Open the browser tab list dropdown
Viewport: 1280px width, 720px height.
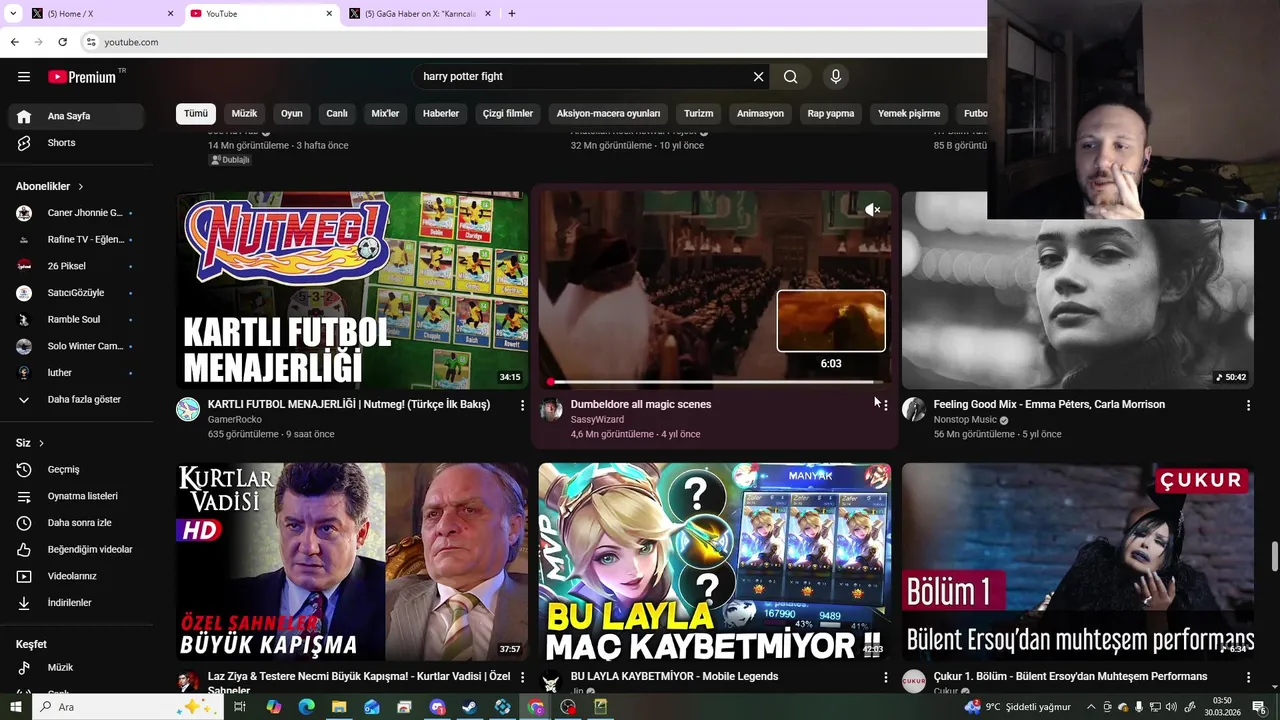pos(13,14)
